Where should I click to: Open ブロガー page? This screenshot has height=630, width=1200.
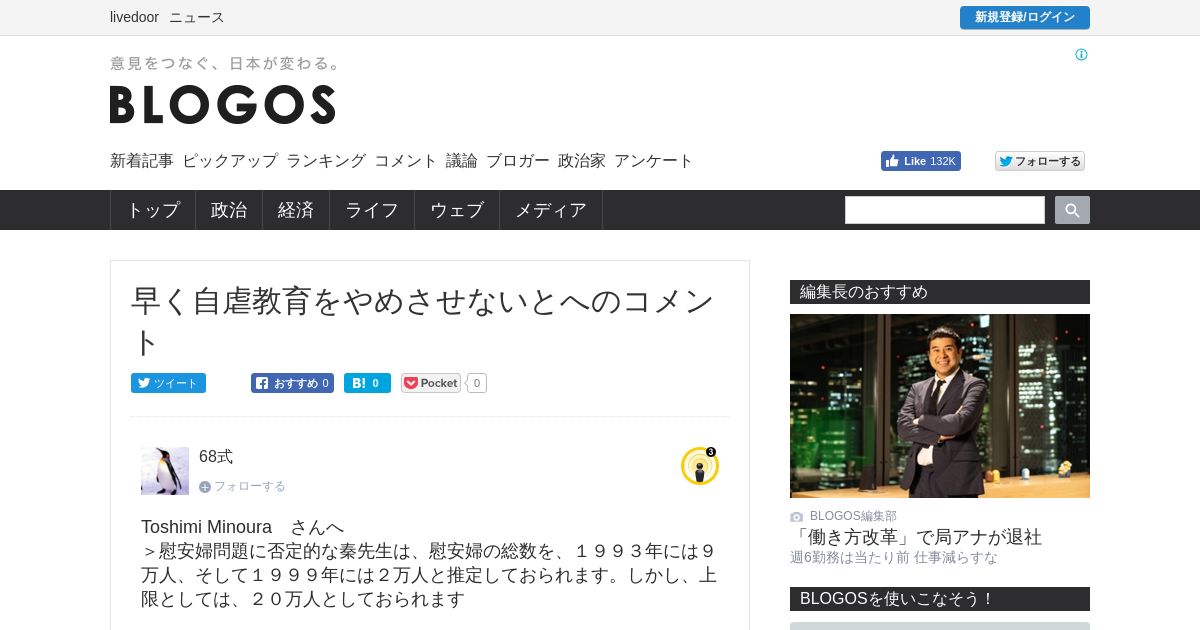[518, 161]
